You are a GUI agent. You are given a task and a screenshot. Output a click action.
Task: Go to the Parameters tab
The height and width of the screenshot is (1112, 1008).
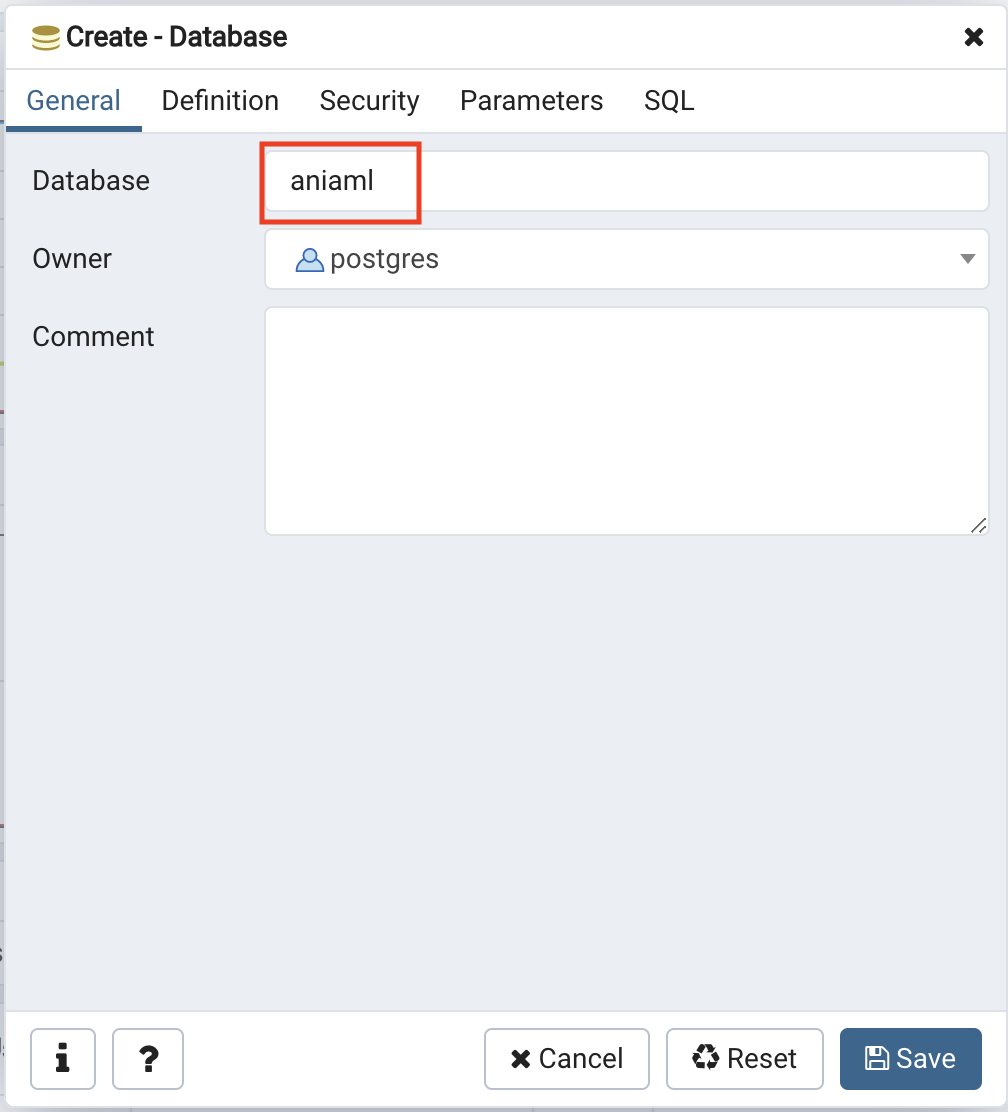pos(531,101)
